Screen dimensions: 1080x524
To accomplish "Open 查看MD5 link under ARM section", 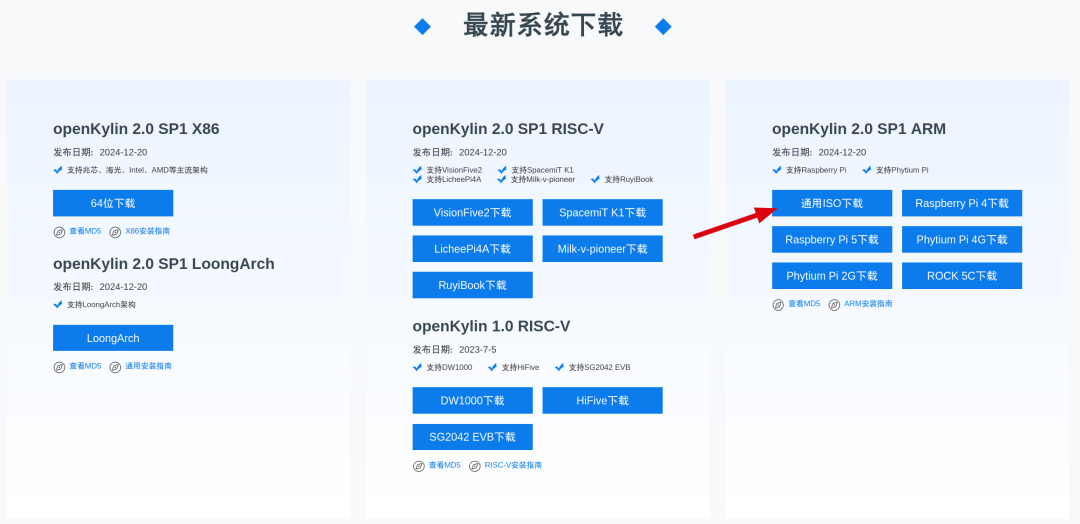I will 804,304.
